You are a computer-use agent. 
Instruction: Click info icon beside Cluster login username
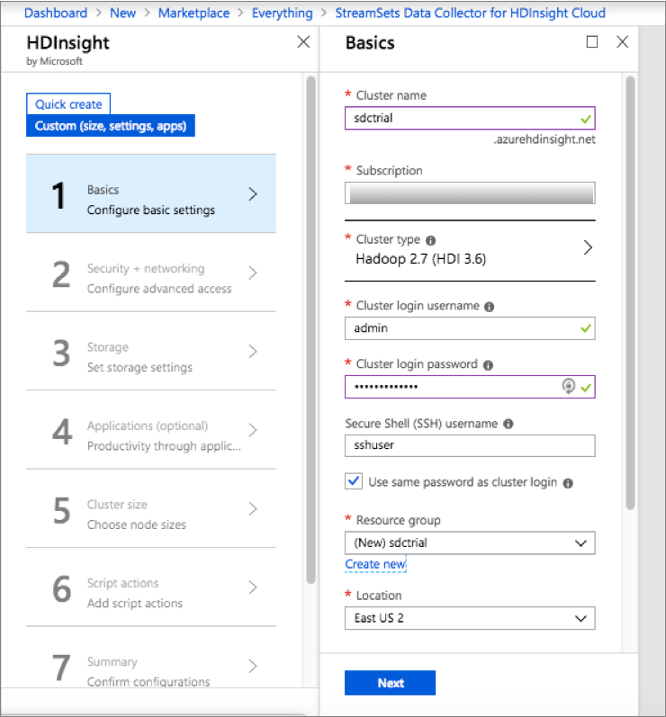489,307
